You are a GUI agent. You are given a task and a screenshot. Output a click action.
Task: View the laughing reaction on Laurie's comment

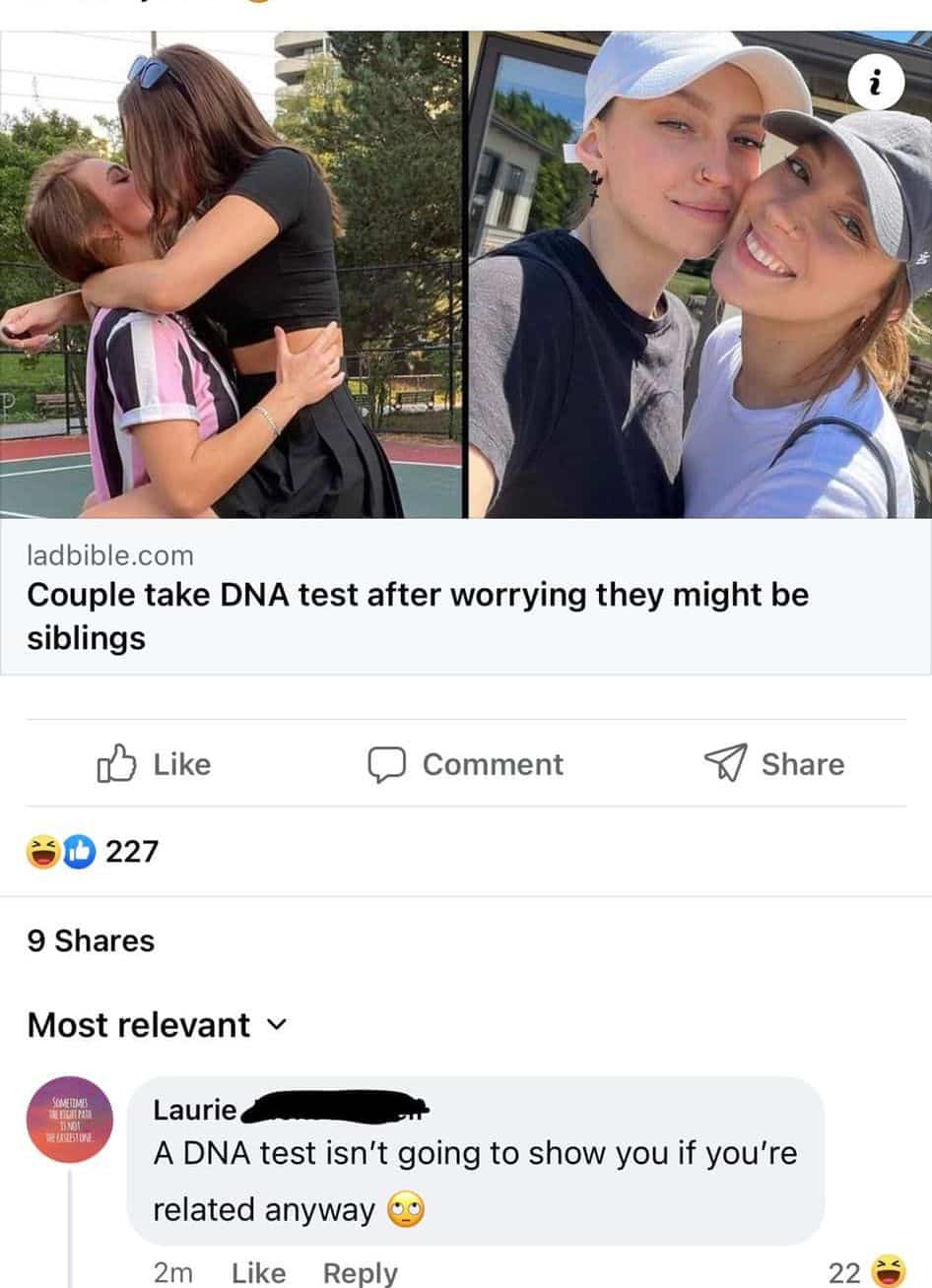(x=890, y=1271)
